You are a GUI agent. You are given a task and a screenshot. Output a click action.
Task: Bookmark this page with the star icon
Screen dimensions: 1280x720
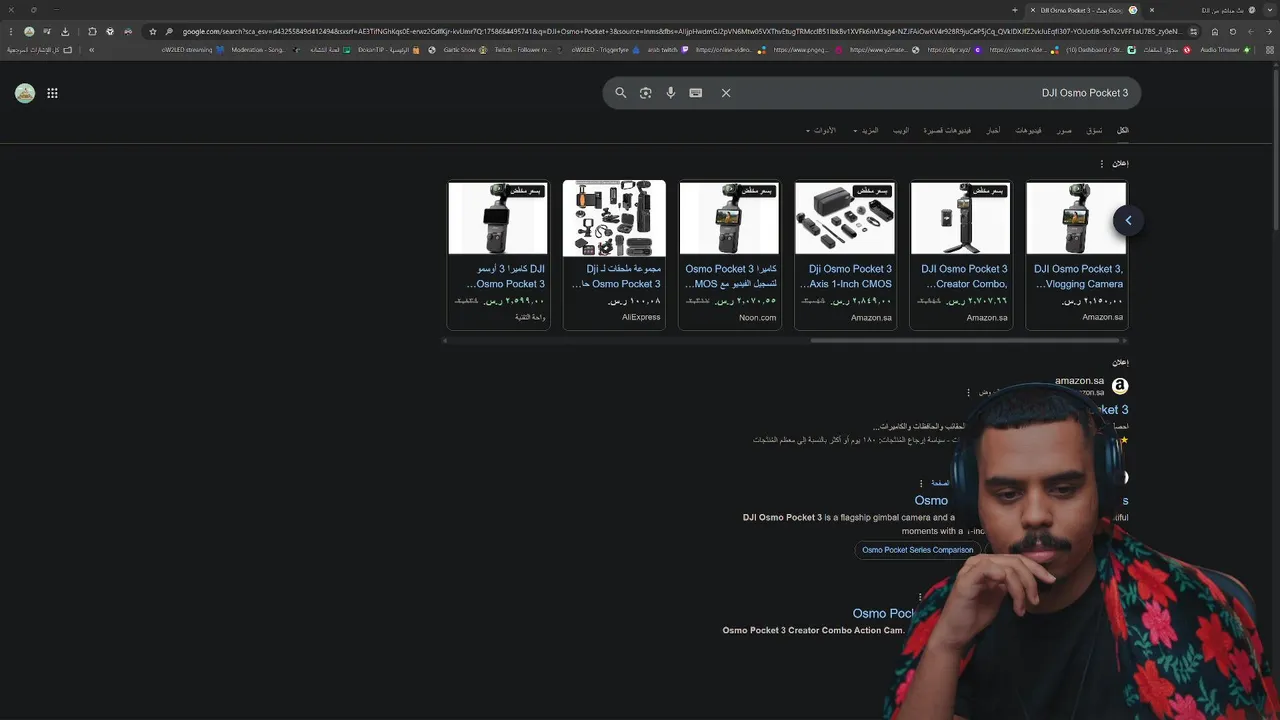click(x=153, y=31)
